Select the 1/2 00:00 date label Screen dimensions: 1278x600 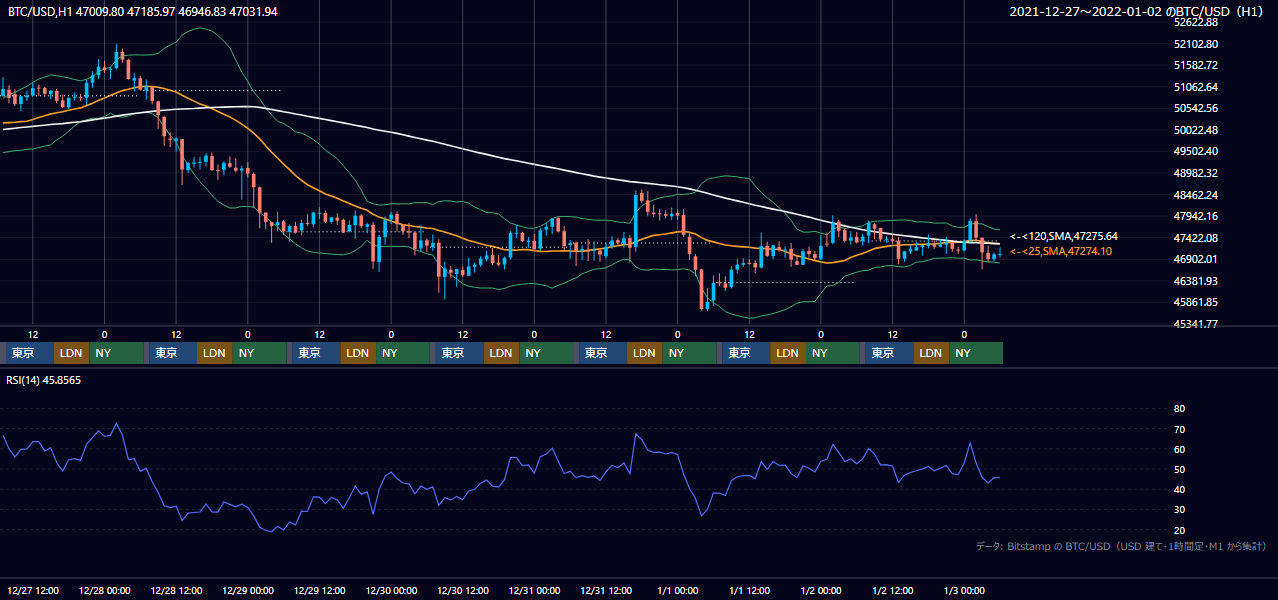(822, 590)
